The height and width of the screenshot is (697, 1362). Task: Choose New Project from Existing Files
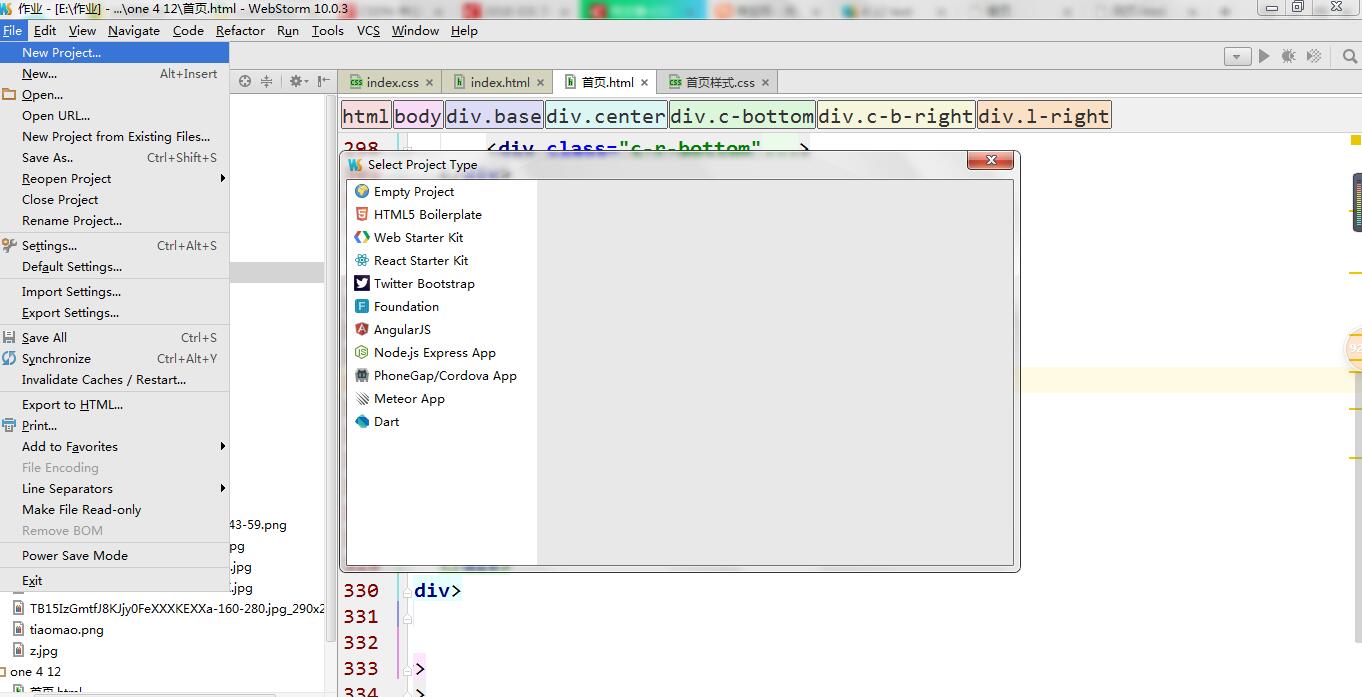click(115, 136)
